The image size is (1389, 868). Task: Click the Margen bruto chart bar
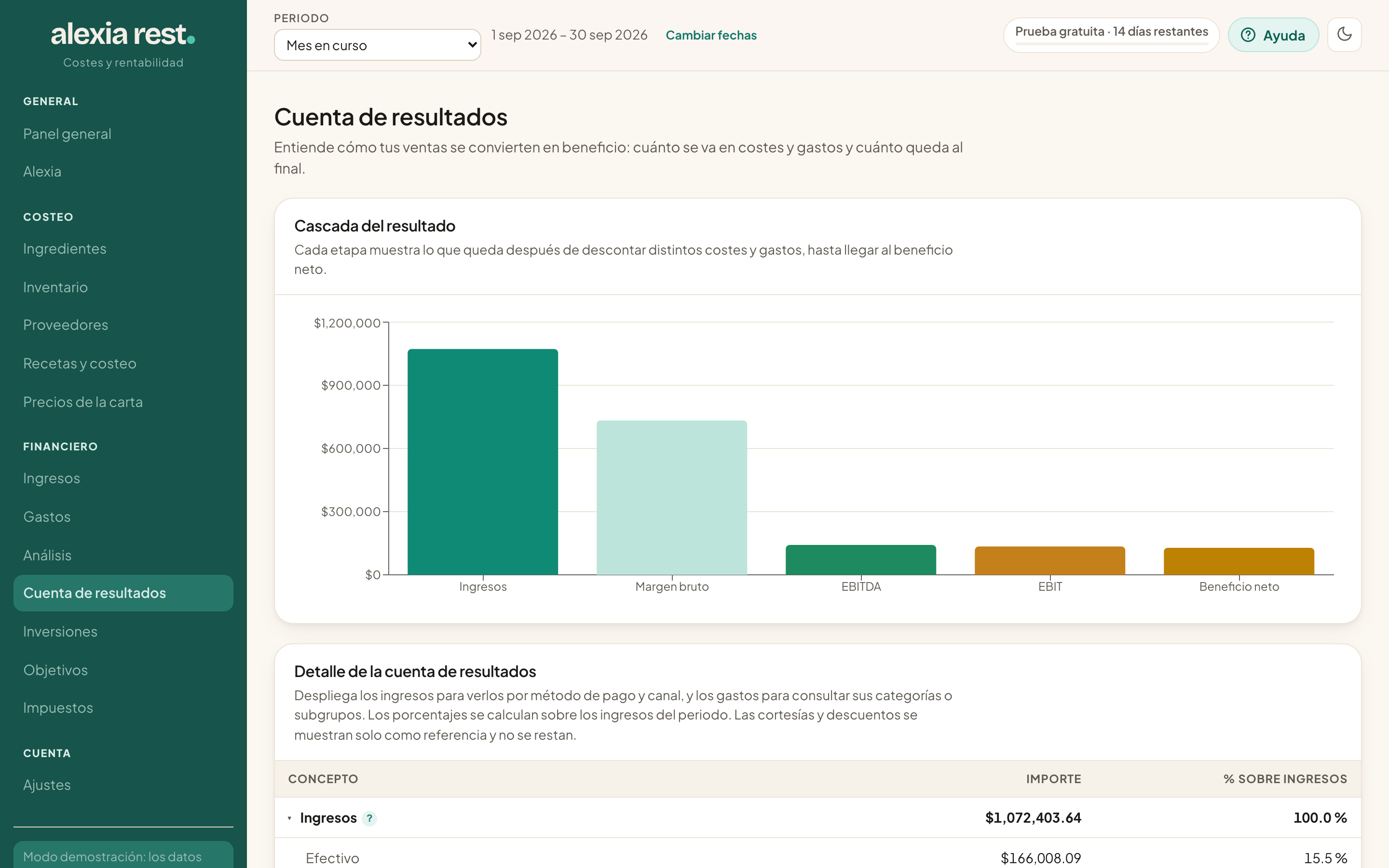pos(671,498)
